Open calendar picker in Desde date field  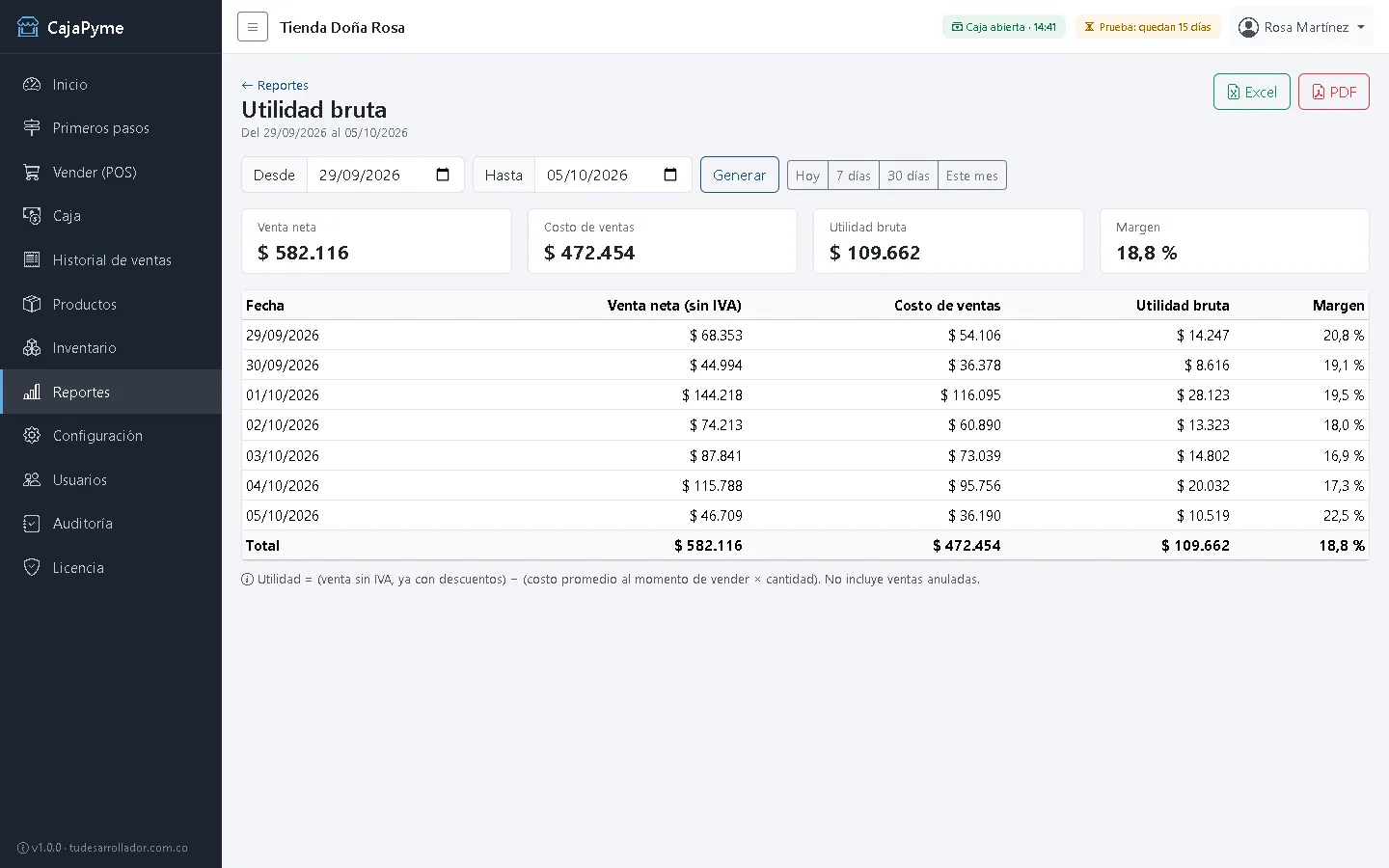tap(443, 175)
